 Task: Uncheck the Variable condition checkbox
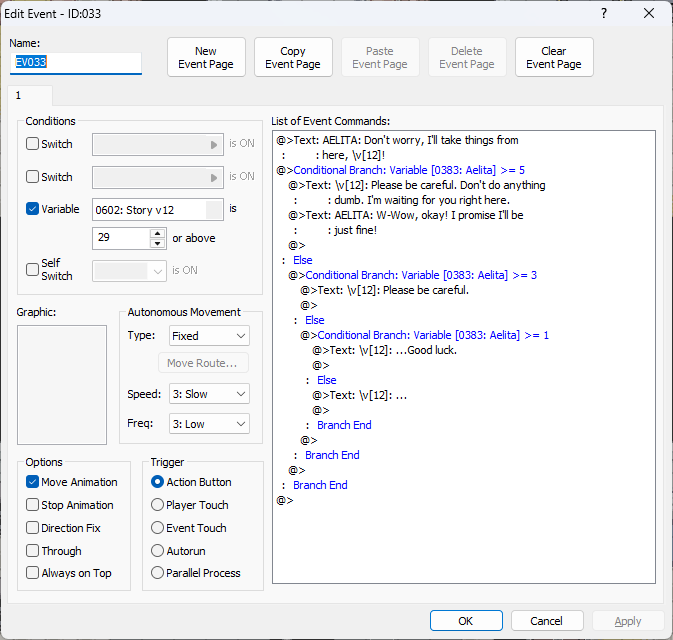point(33,209)
